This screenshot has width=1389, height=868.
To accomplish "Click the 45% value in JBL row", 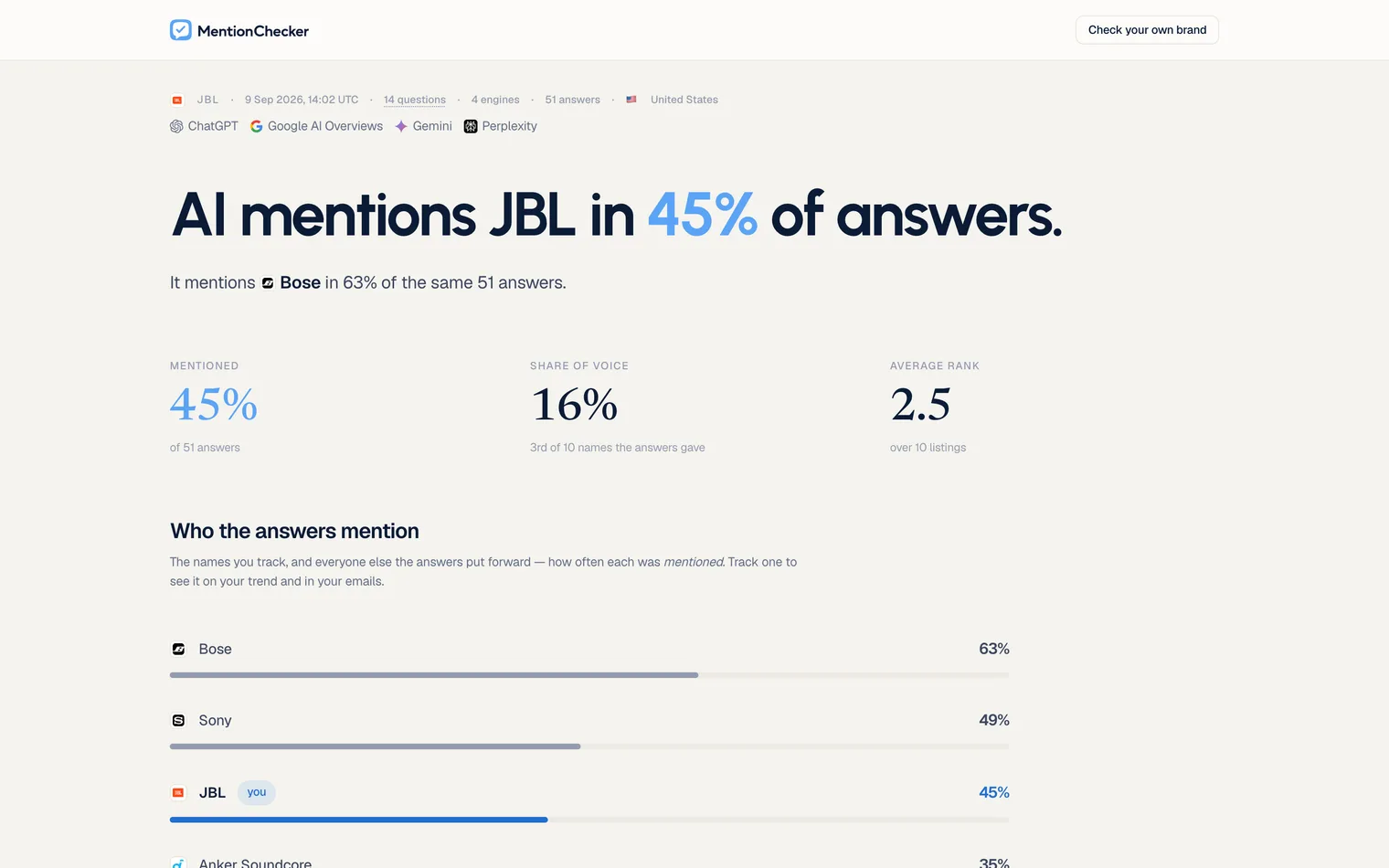I will coord(994,792).
